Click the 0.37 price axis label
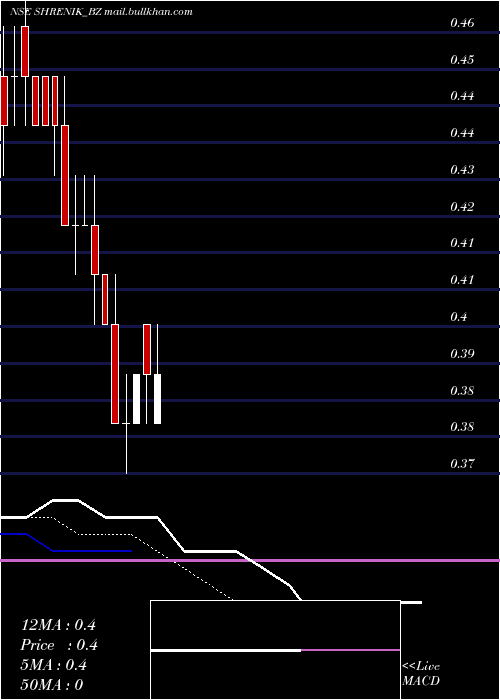Screen dimensions: 500x700 click(x=462, y=463)
